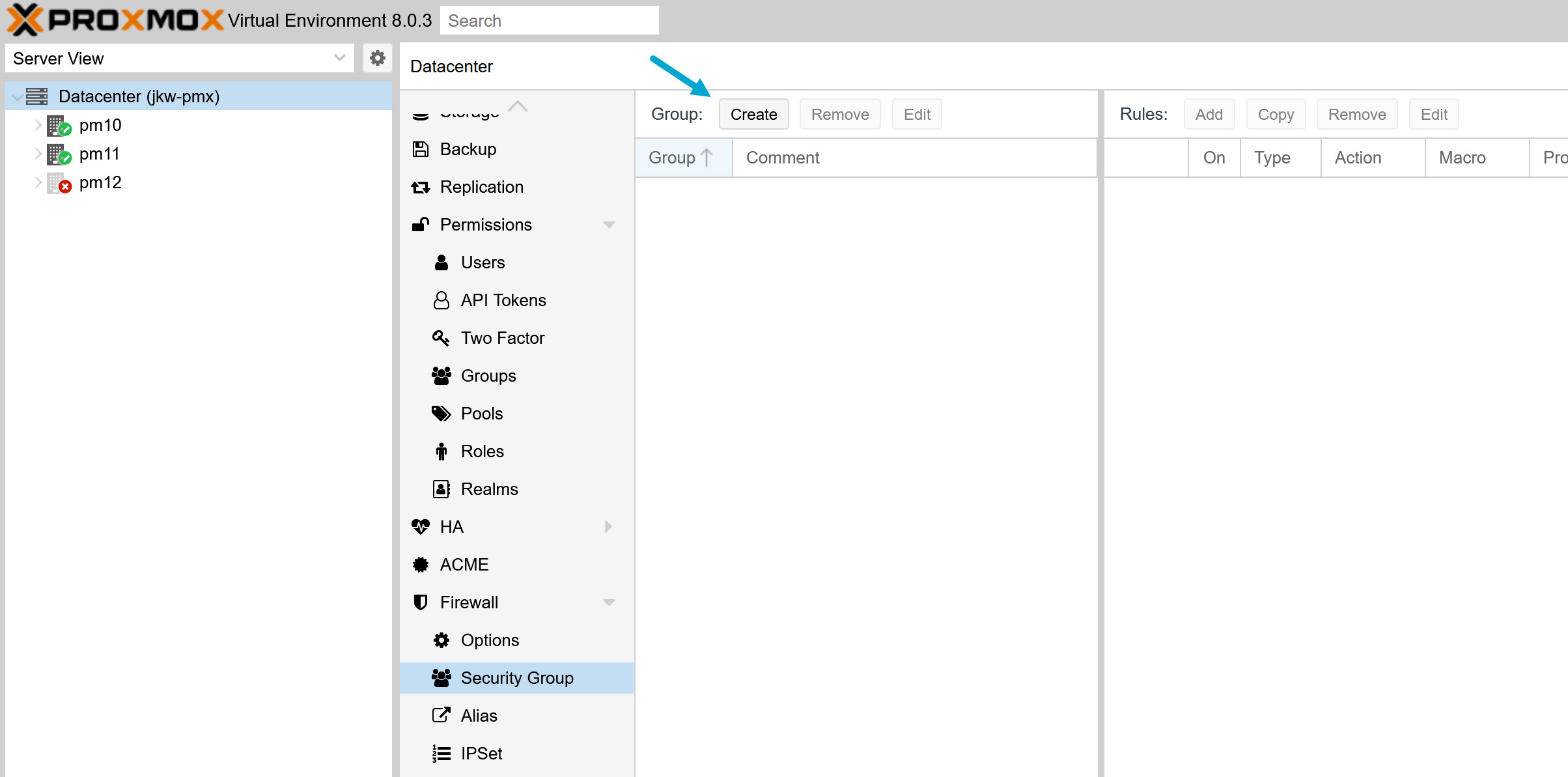Screen dimensions: 1568x777
Task: Open the Server View dropdown
Action: [339, 58]
